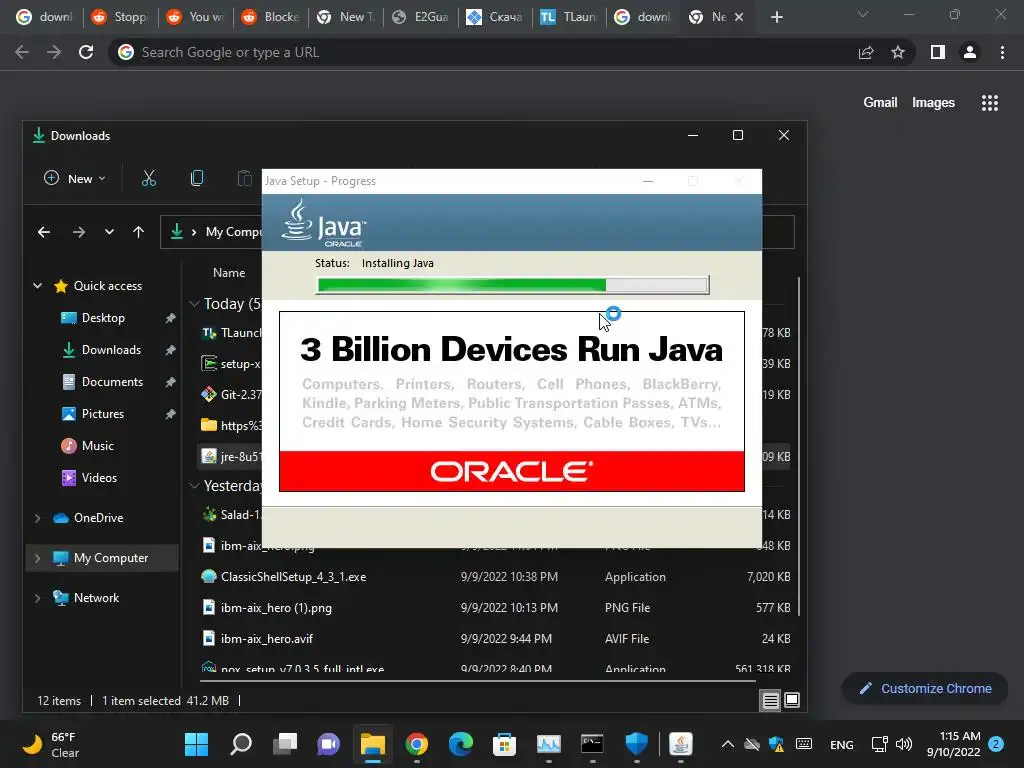Expand the Network tree node
This screenshot has width=1024, height=768.
pyautogui.click(x=38, y=598)
